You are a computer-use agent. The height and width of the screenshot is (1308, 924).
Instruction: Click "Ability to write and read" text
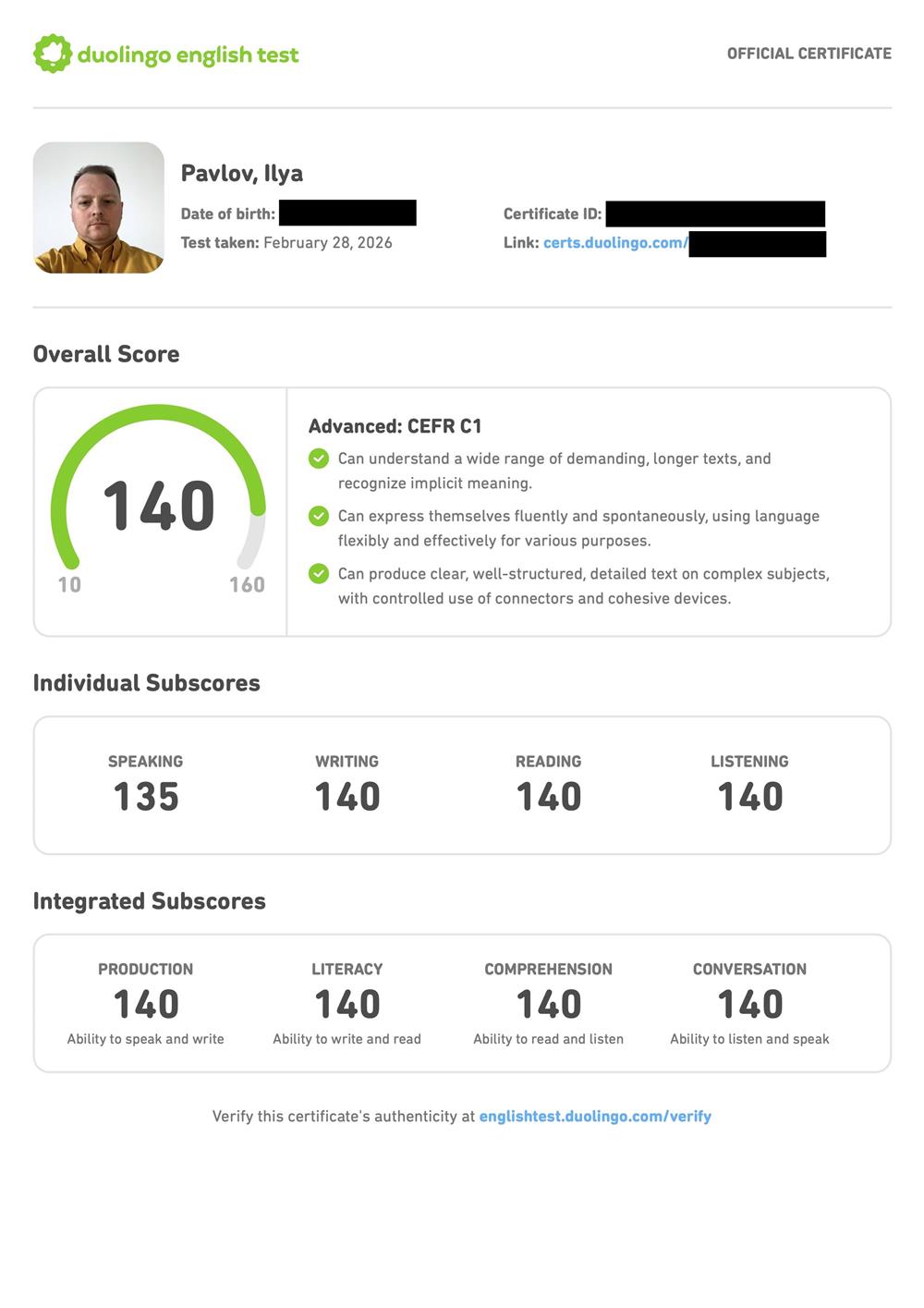[x=347, y=1039]
